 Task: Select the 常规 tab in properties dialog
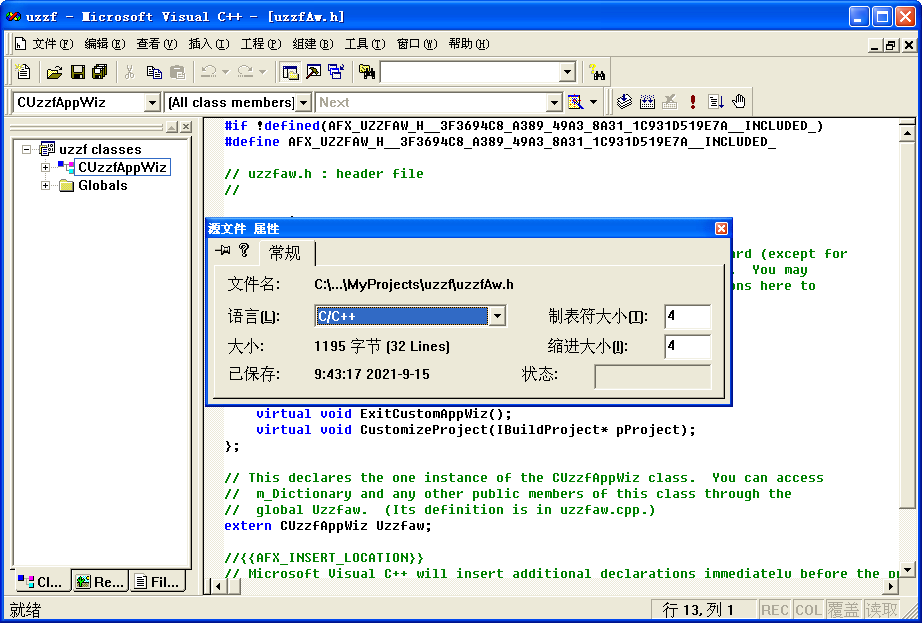[x=285, y=253]
